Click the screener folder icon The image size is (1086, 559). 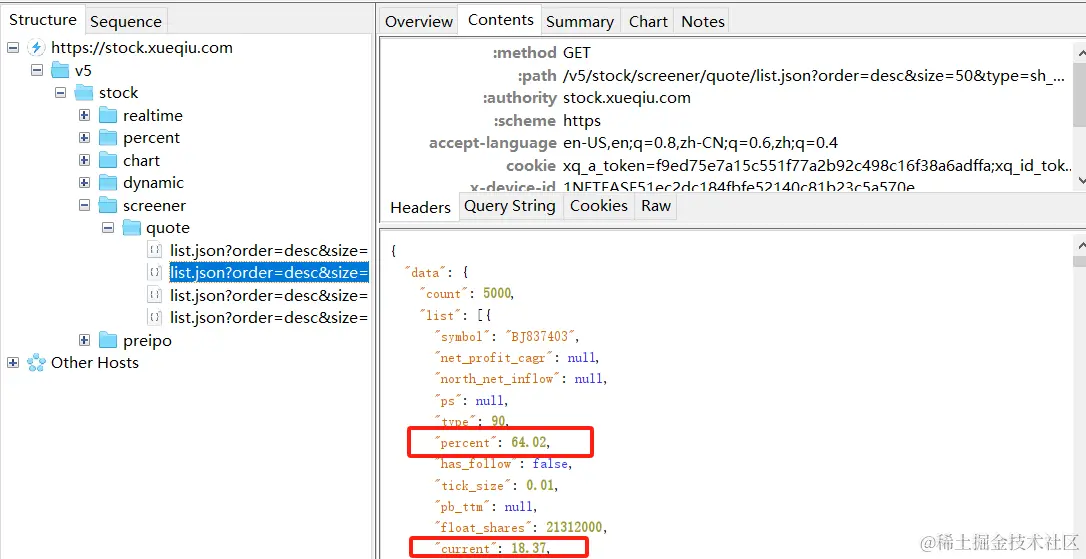(108, 206)
